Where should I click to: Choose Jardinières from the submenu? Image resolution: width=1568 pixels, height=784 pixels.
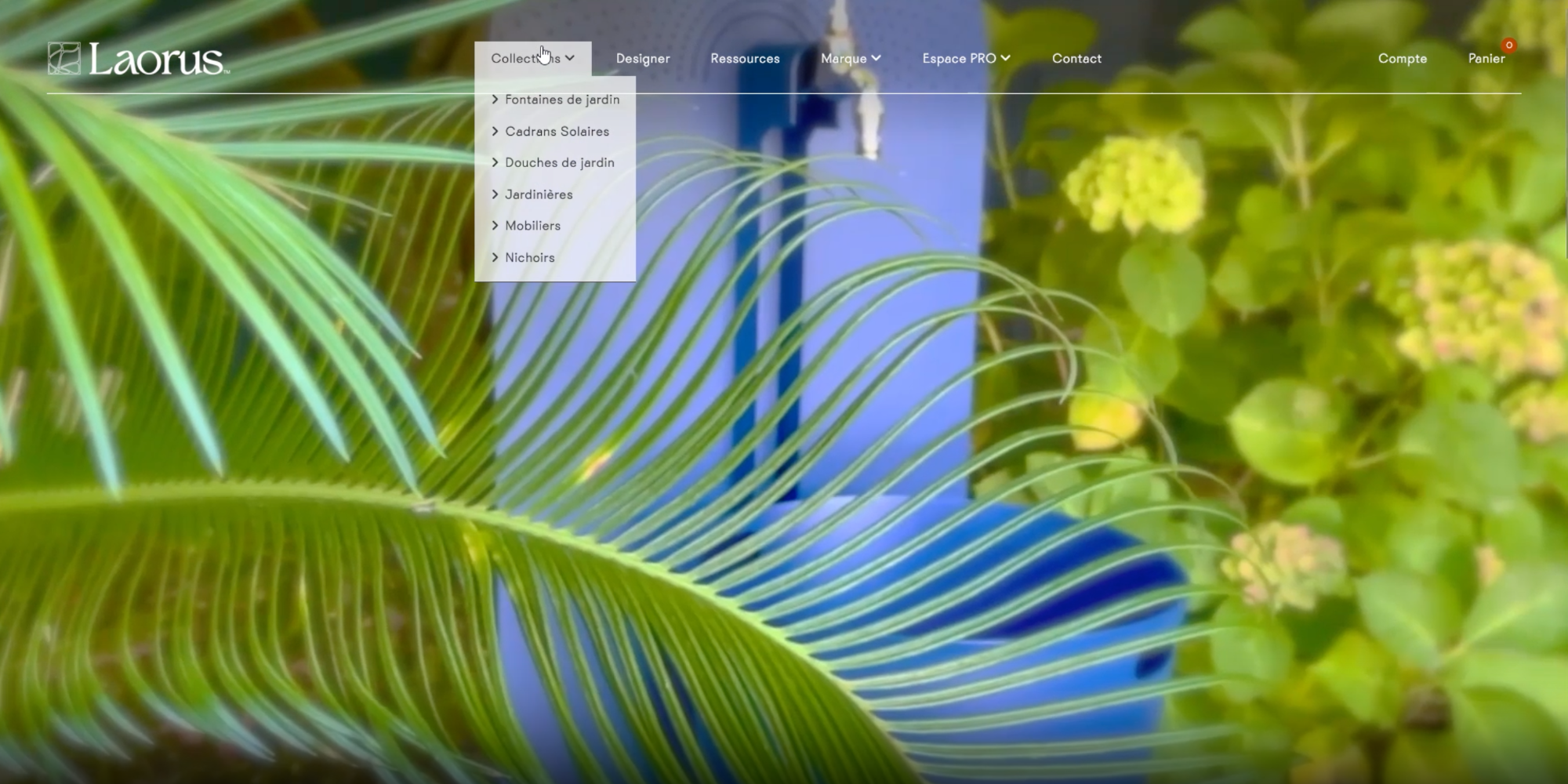pos(532,194)
